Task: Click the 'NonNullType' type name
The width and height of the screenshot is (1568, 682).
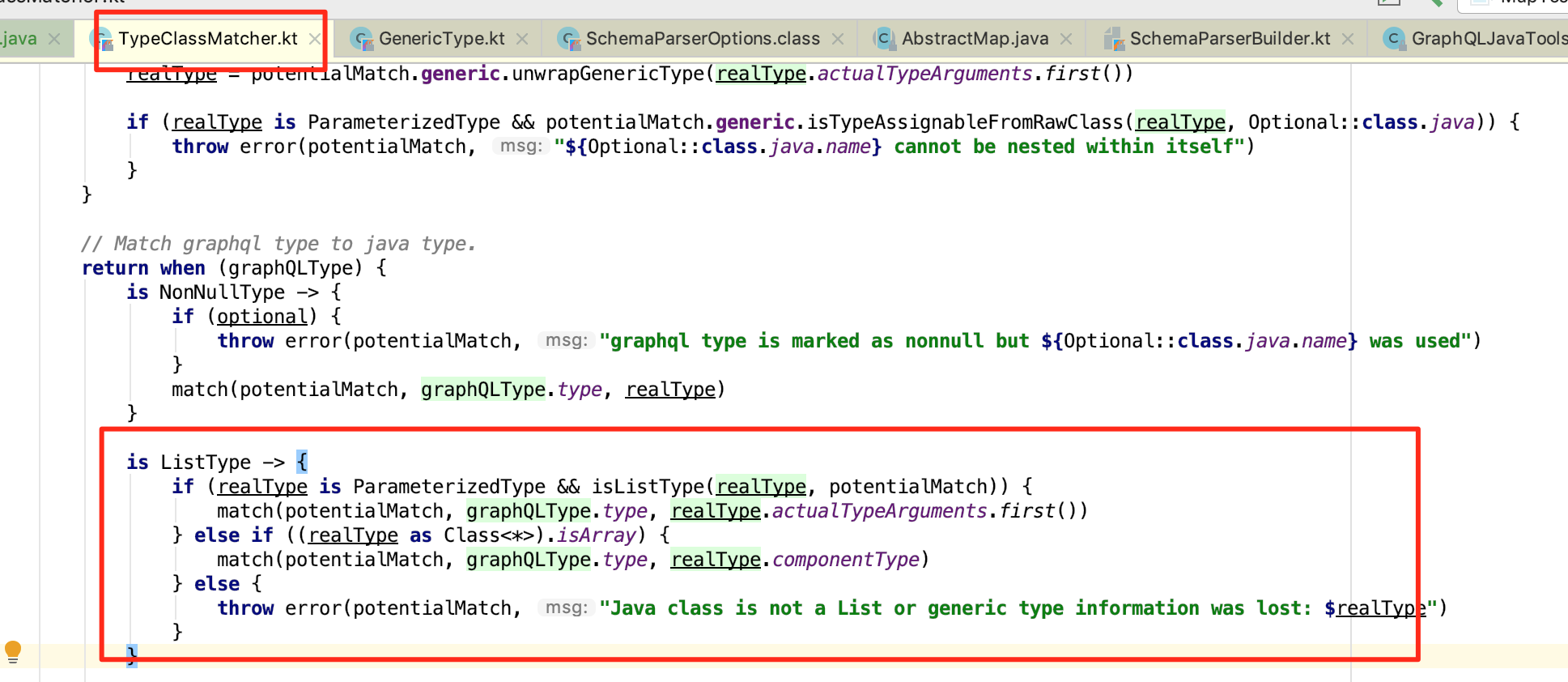Action: (222, 292)
